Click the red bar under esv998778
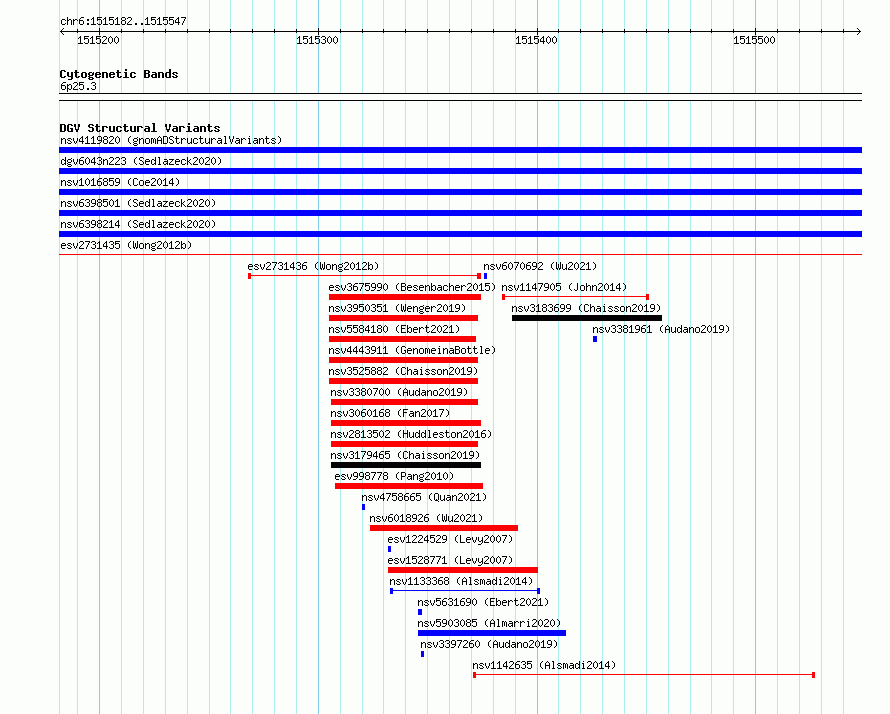Viewport: 890px width, 714px height. (x=409, y=486)
